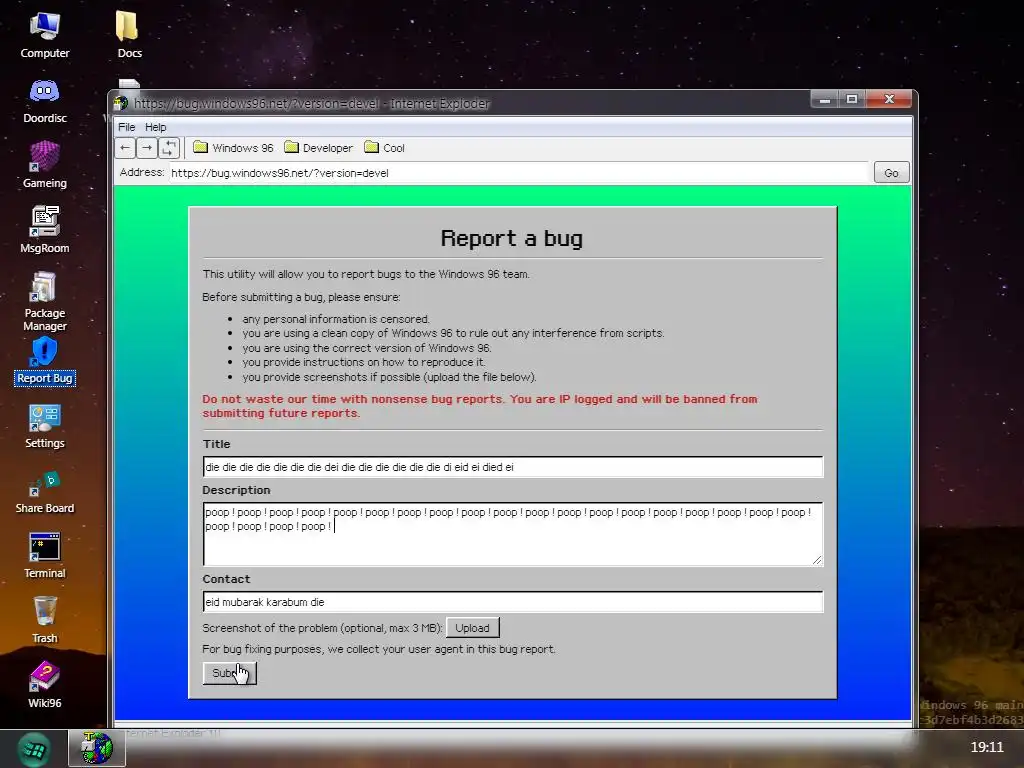The image size is (1024, 768).
Task: Open the Docs folder on desktop
Action: tap(129, 35)
